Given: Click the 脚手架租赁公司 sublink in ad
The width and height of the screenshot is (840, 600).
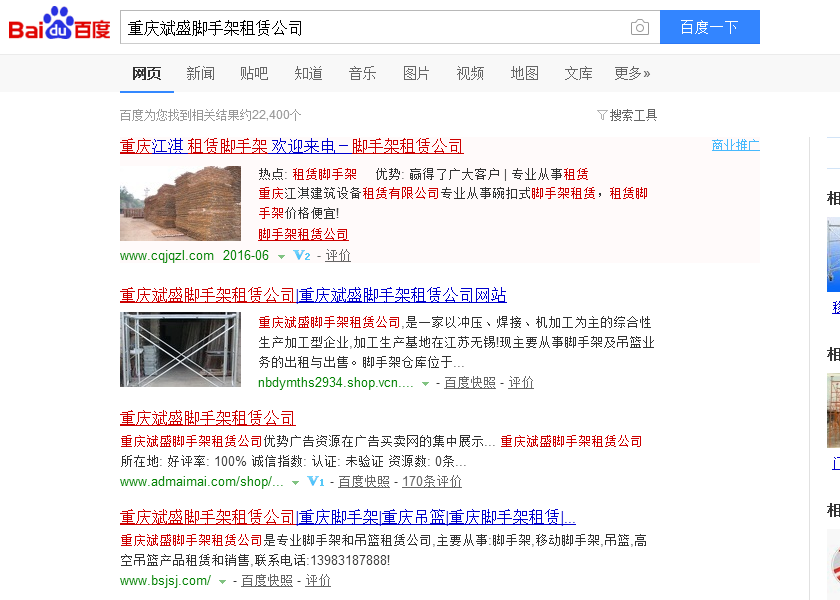Looking at the screenshot, I should point(303,235).
